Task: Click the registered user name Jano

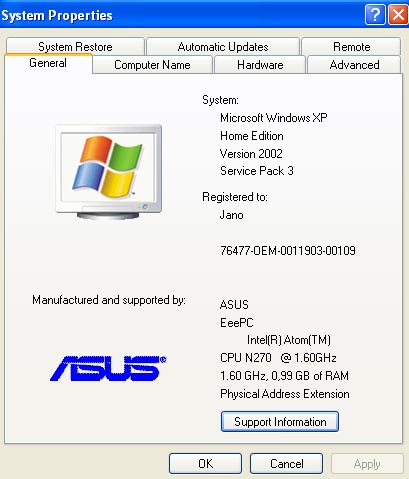Action: (x=231, y=215)
